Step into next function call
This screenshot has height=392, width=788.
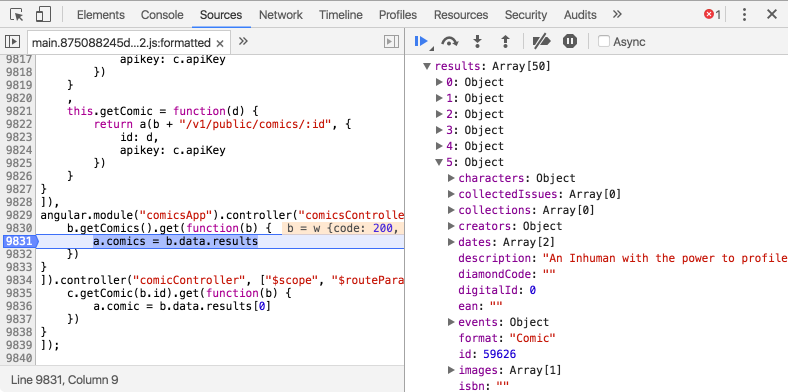(477, 42)
